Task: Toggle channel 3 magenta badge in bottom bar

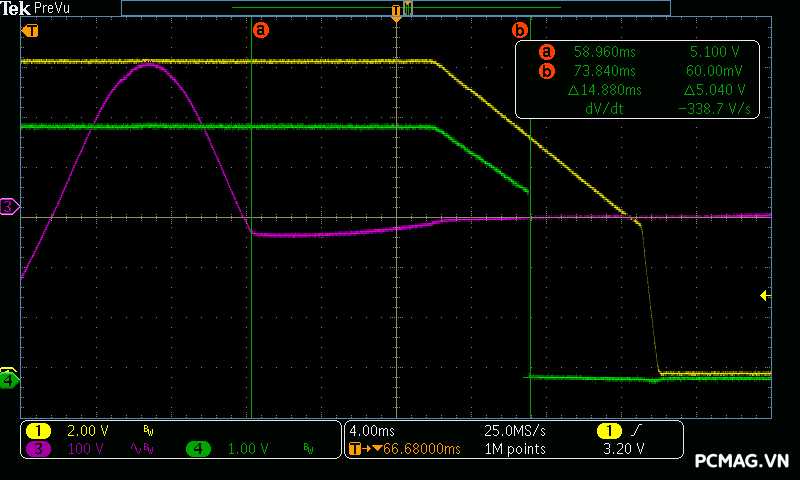Action: pos(38,449)
